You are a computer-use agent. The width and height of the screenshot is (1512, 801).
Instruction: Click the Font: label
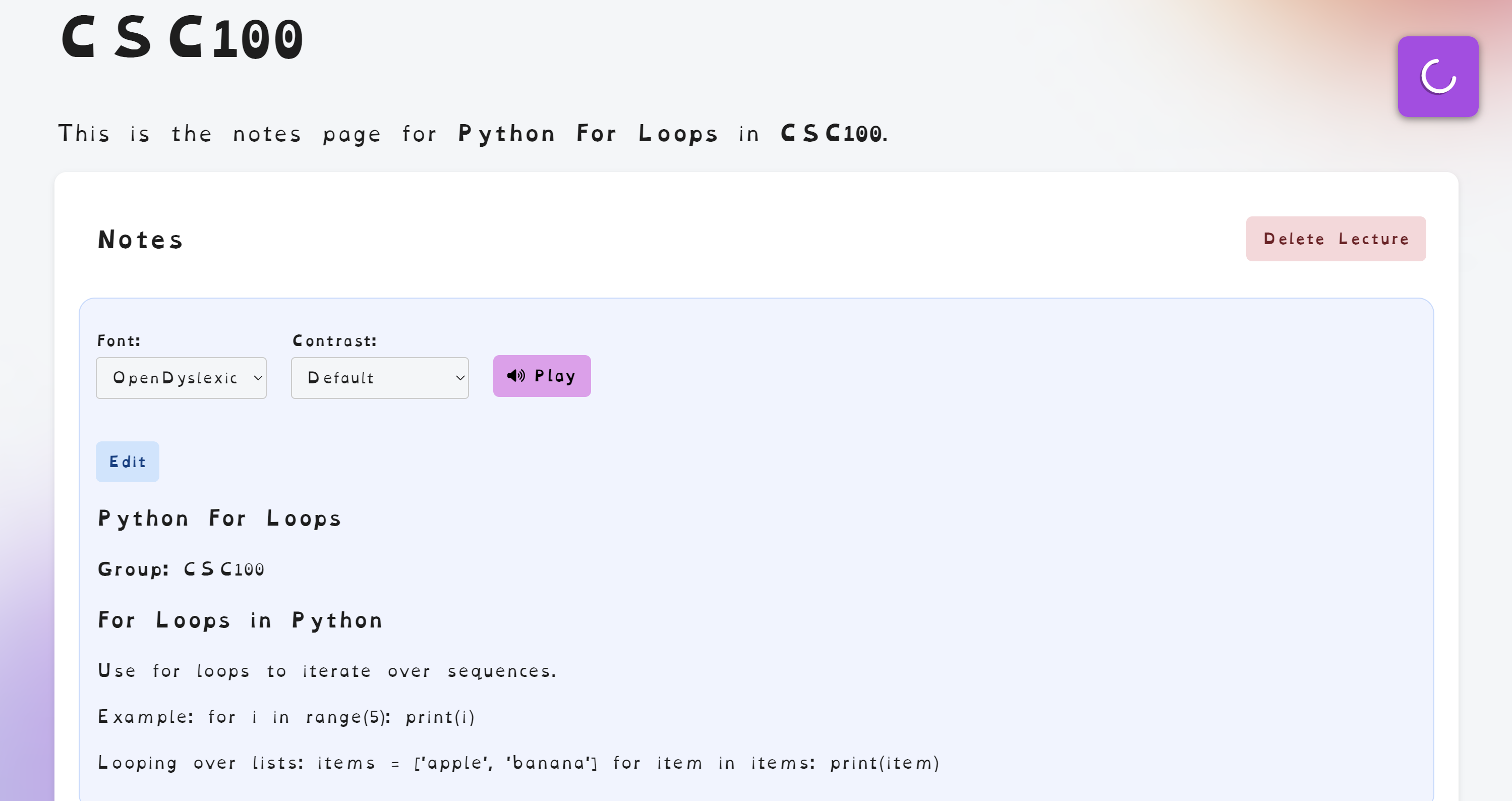[119, 340]
